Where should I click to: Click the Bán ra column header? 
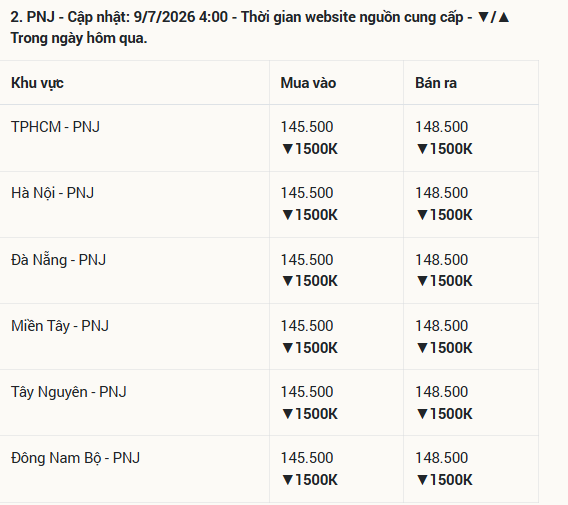coord(436,83)
